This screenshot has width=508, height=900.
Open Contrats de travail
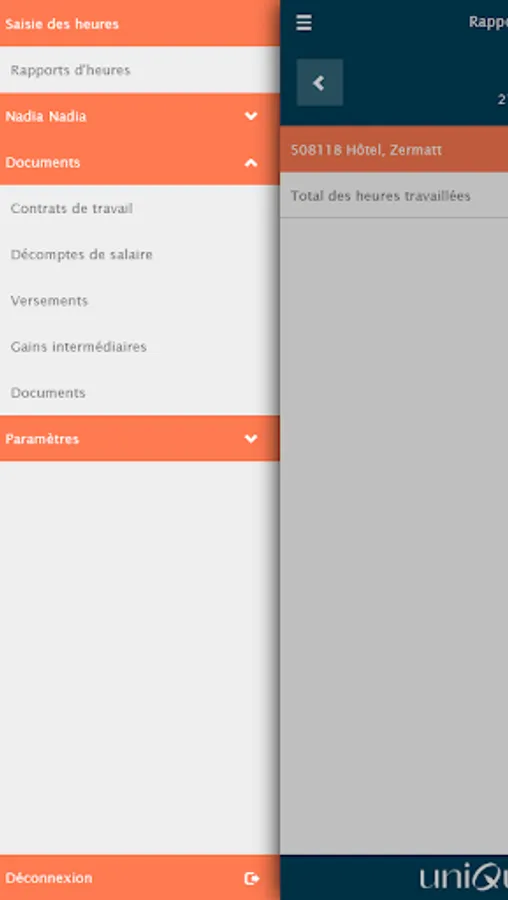point(139,208)
